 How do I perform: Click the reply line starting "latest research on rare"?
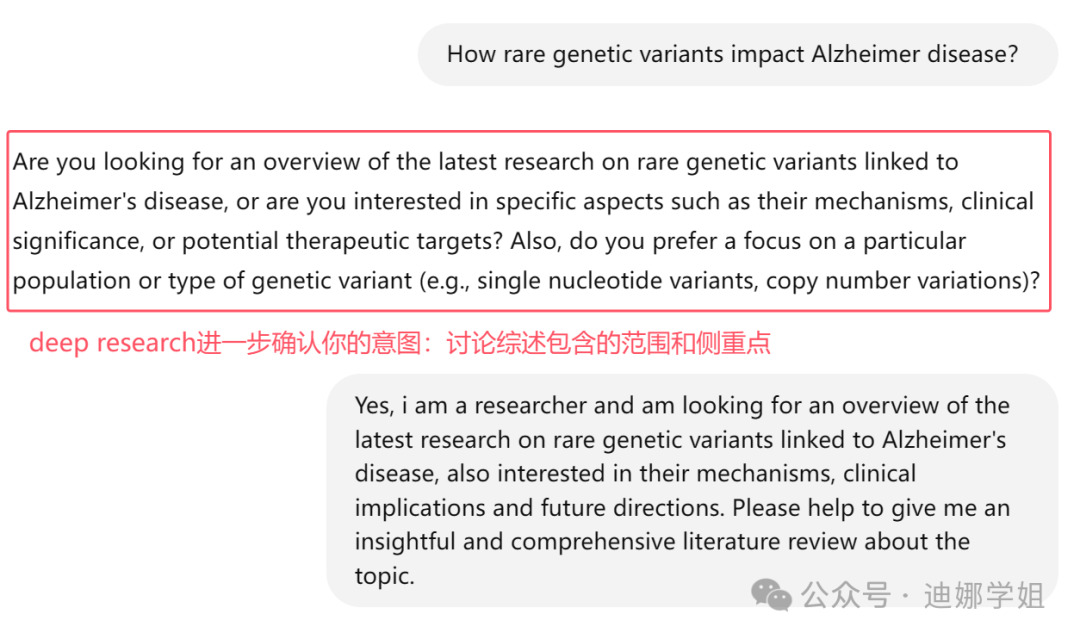[680, 439]
